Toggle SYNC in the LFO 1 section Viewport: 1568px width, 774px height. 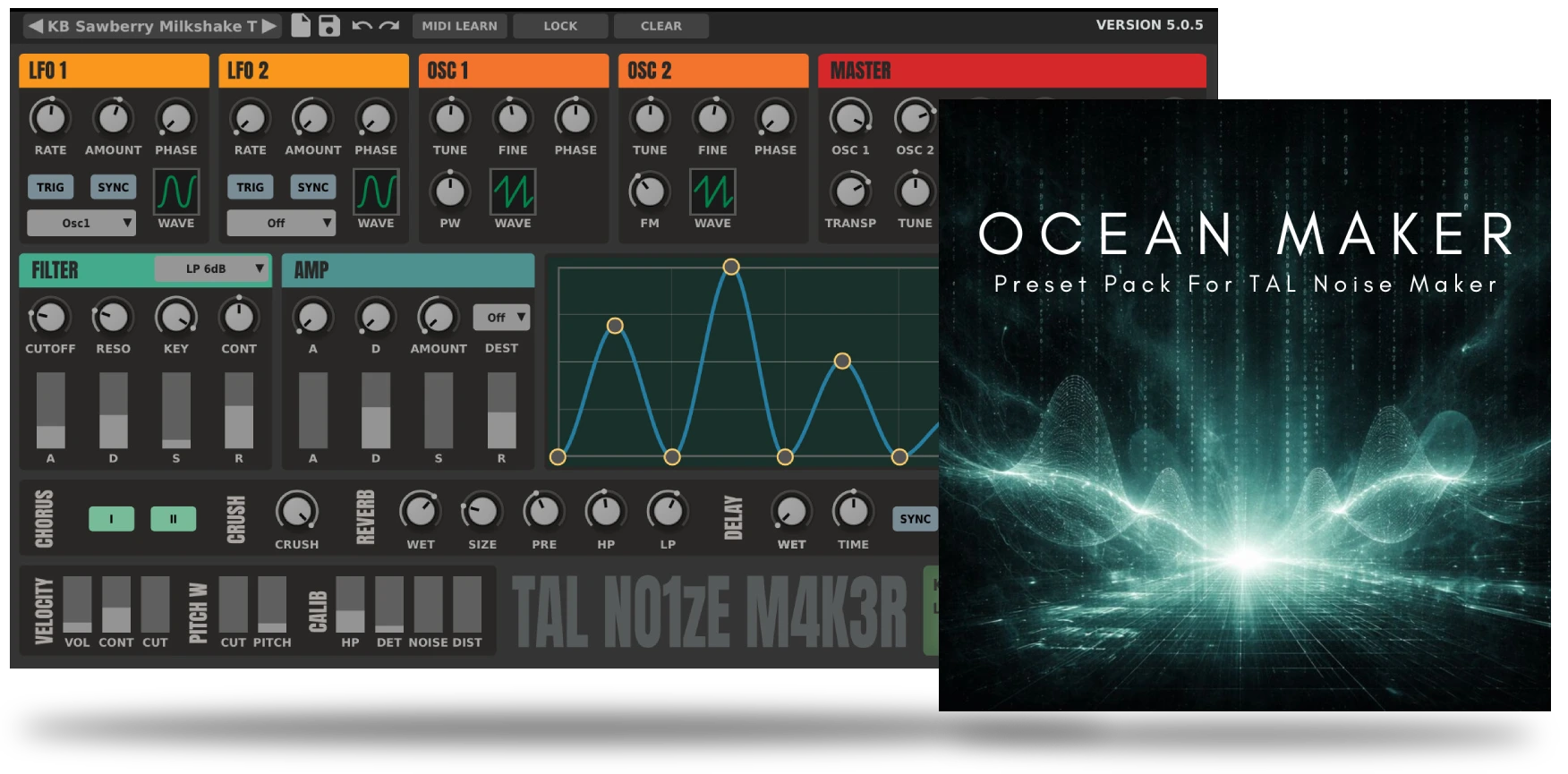tap(114, 187)
